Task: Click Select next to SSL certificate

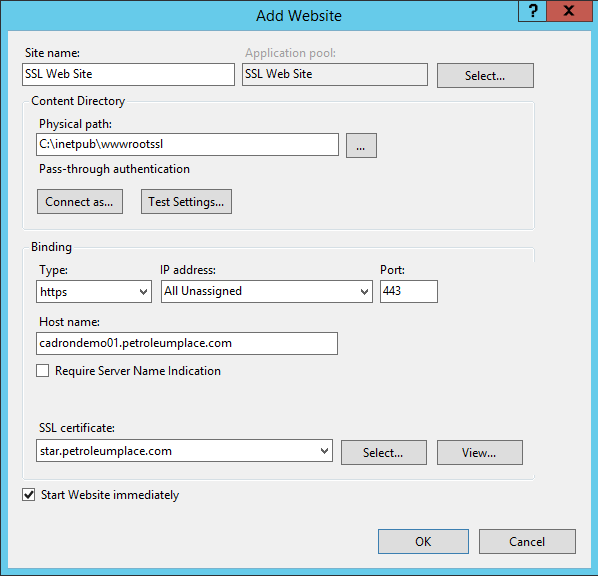Action: (384, 453)
